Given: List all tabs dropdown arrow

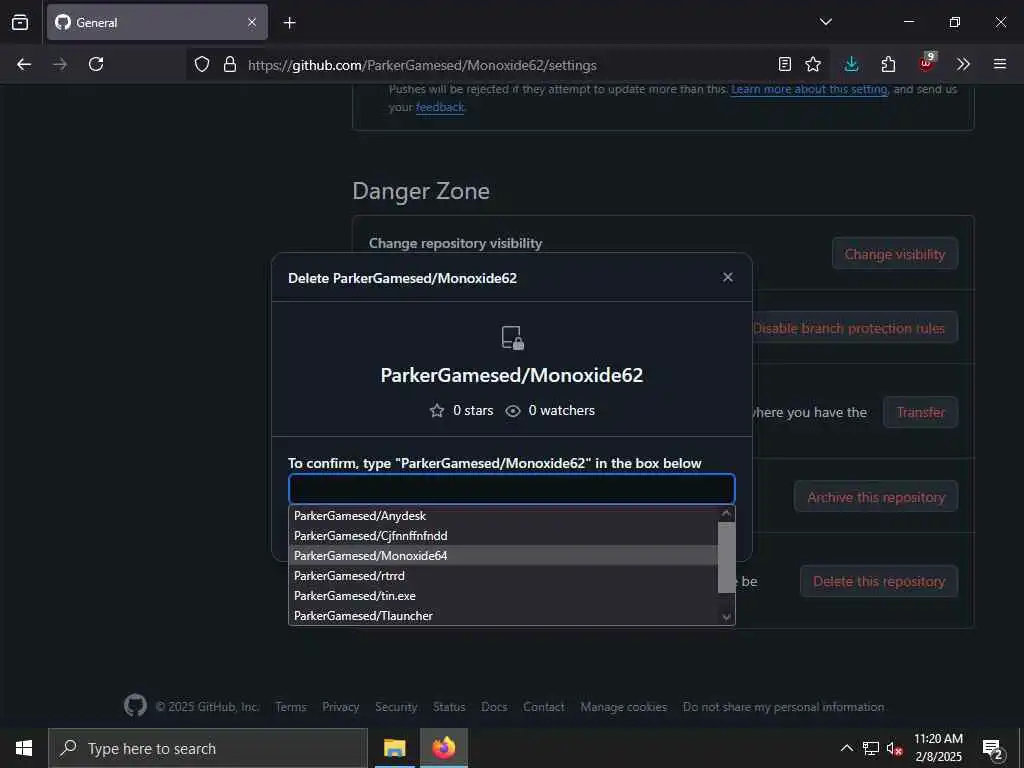Looking at the screenshot, I should pos(825,22).
